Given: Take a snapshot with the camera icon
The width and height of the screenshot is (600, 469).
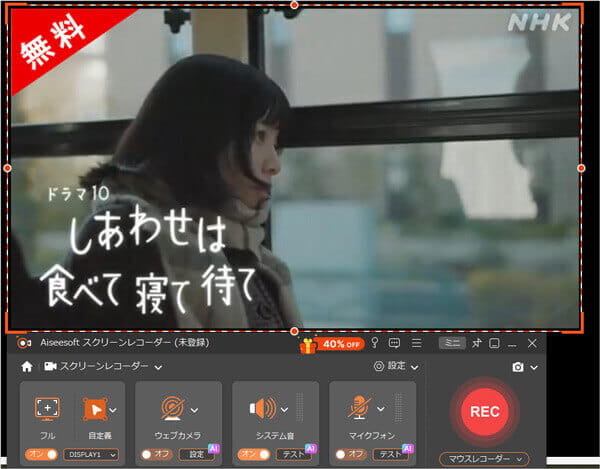Looking at the screenshot, I should coord(518,367).
